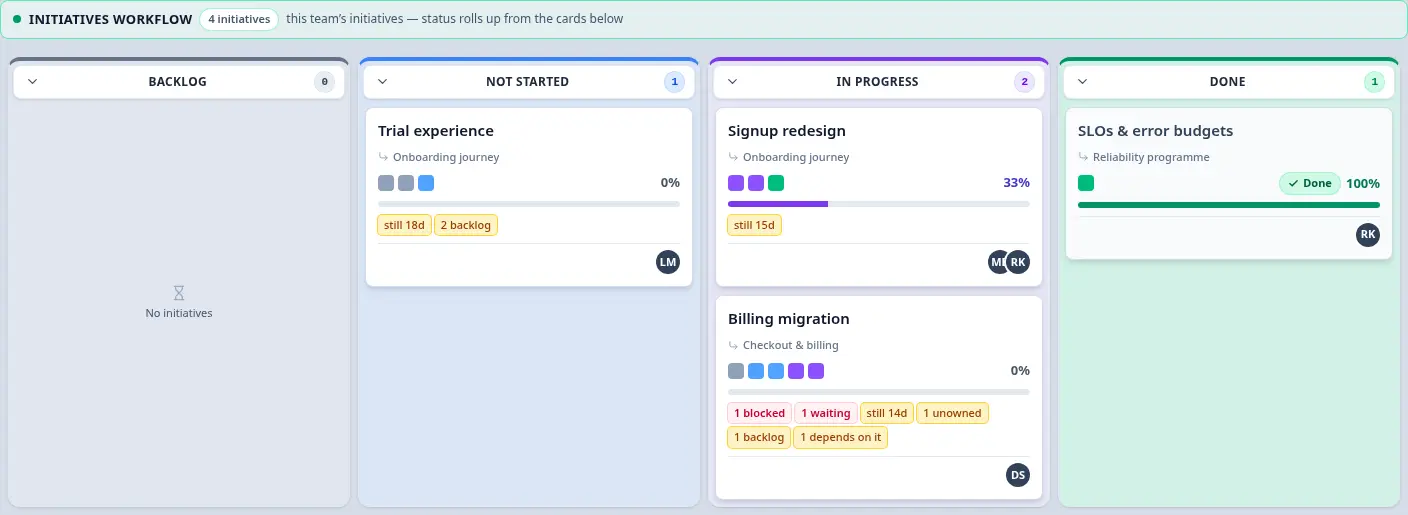Click the No initiatives empty text
The width and height of the screenshot is (1408, 515).
pos(179,313)
